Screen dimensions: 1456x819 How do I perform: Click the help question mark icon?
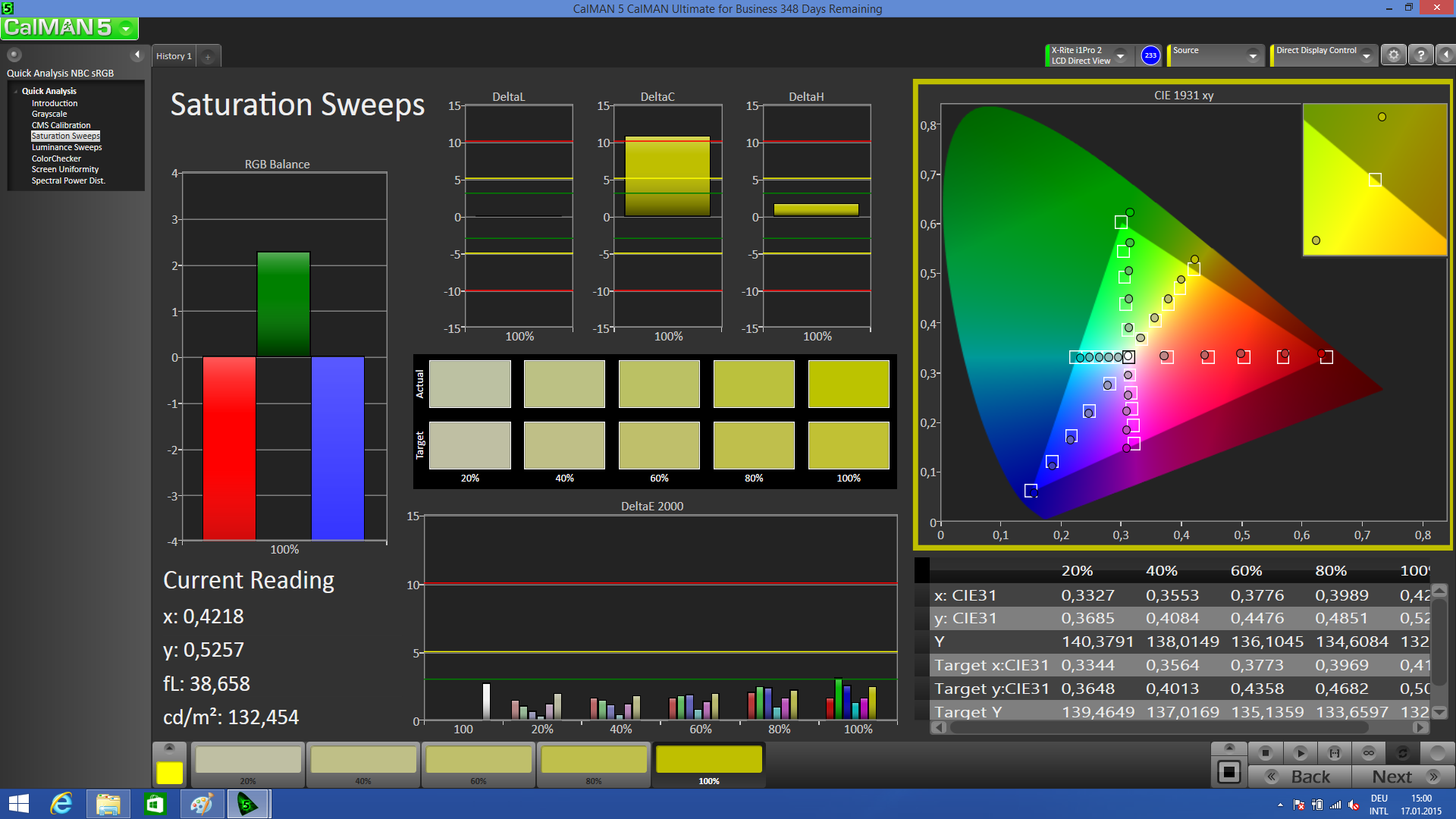click(x=1420, y=55)
